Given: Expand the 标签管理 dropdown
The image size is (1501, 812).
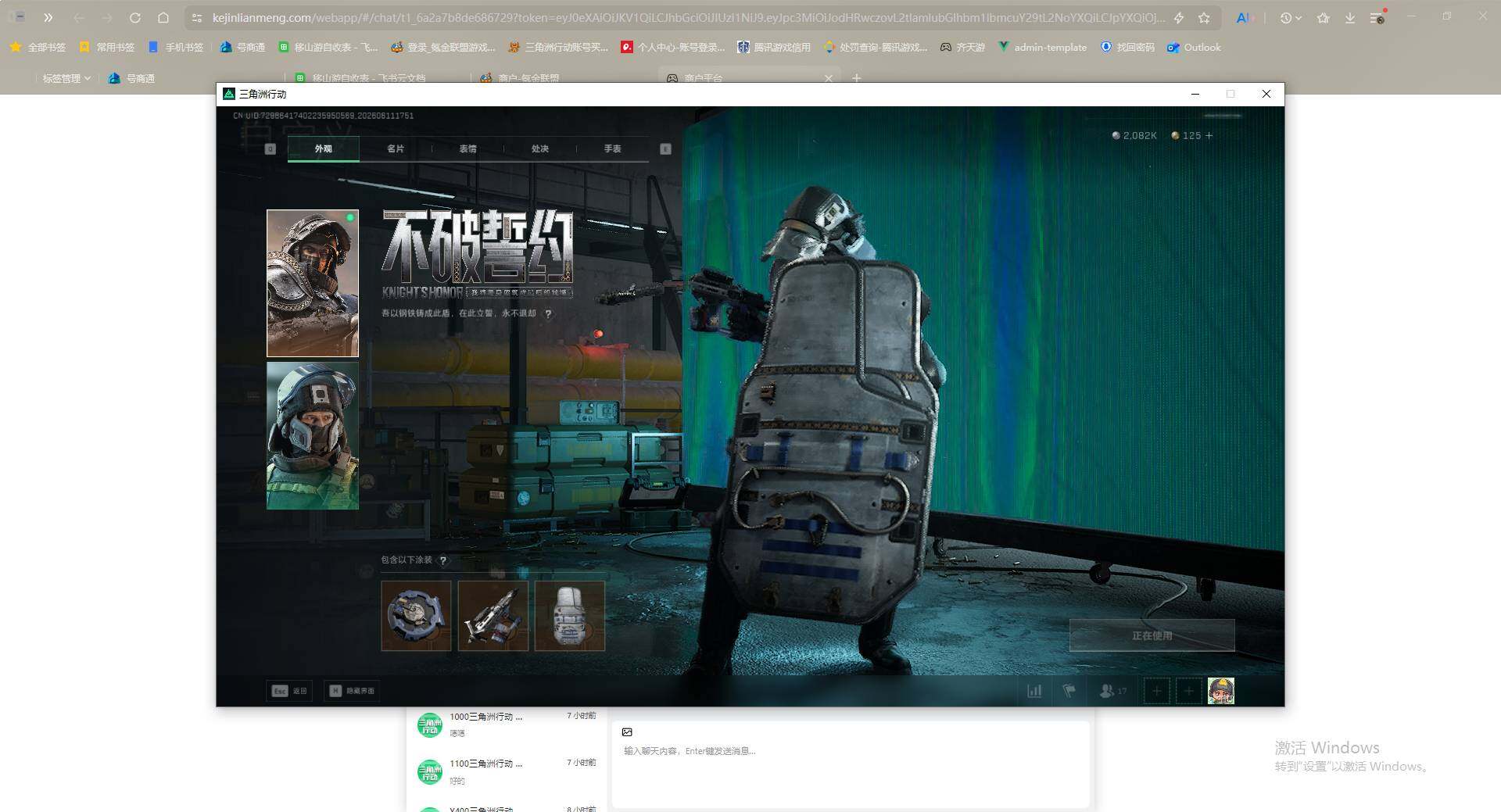Looking at the screenshot, I should point(66,78).
